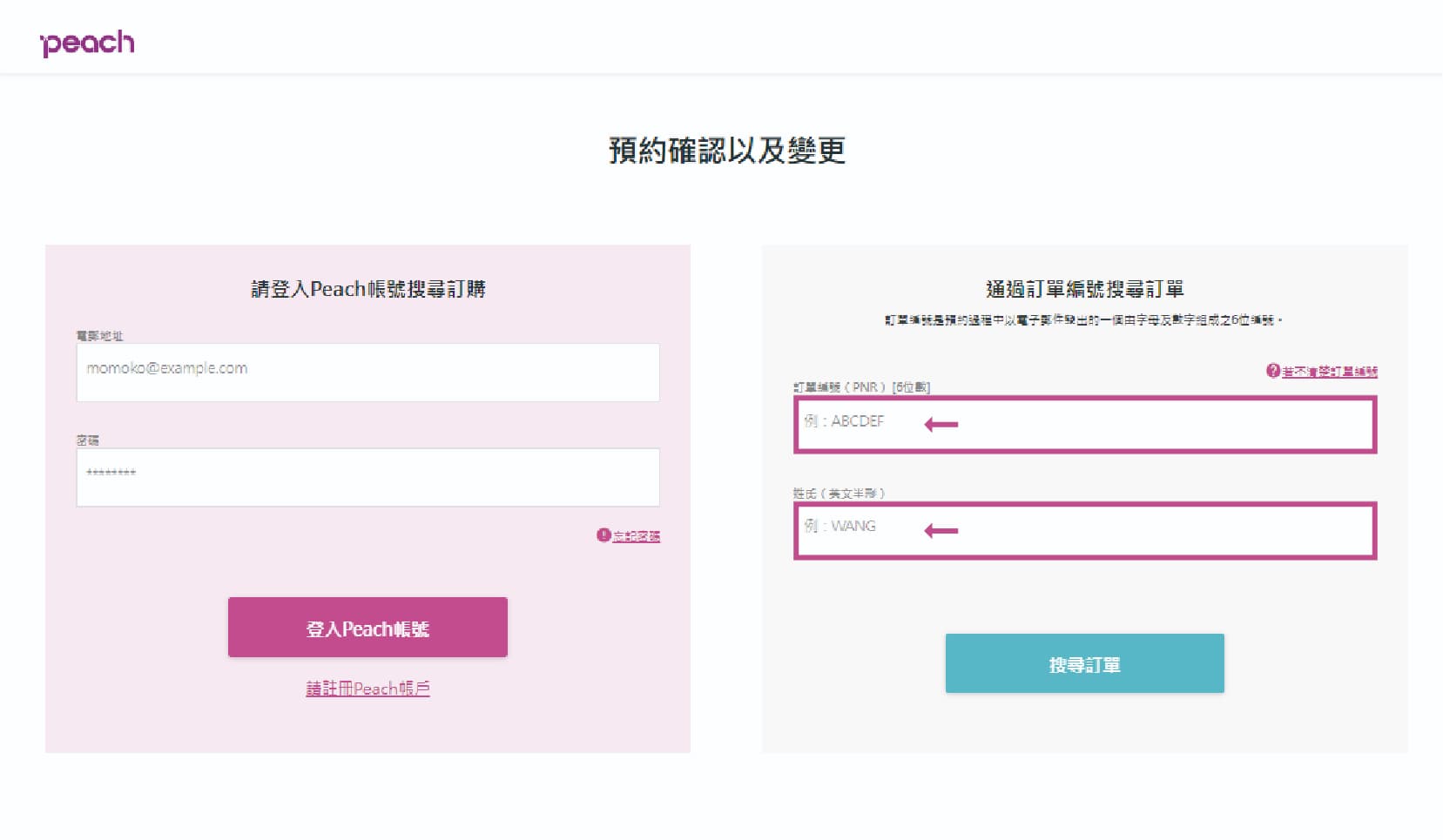
Task: Focus the email address input field
Action: point(367,373)
